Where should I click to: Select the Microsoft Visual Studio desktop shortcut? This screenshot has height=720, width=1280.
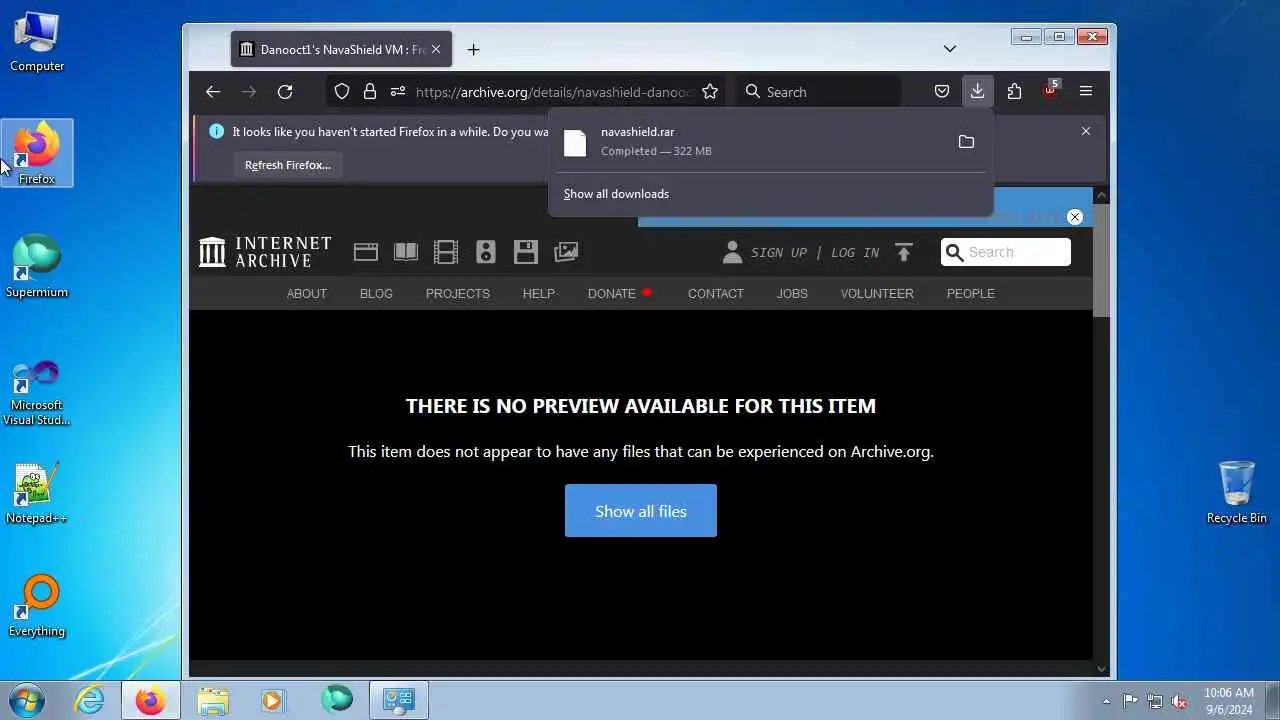(x=37, y=393)
